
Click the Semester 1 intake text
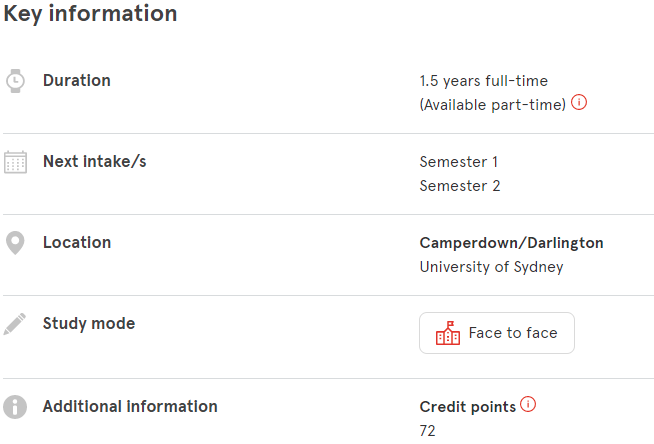point(459,162)
